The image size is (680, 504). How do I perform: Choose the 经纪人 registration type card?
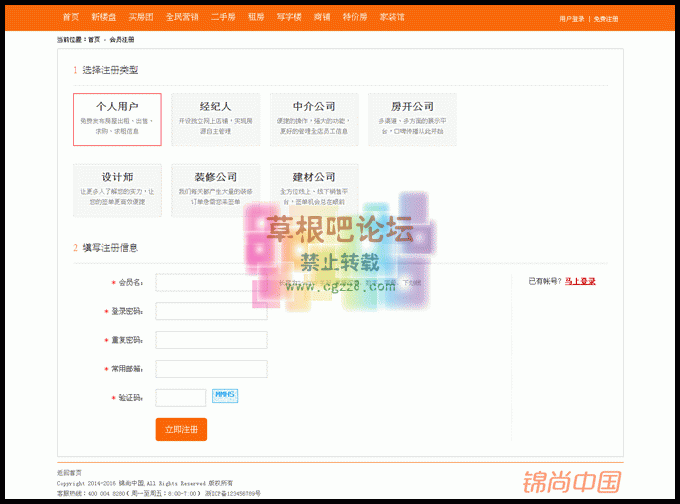216,119
